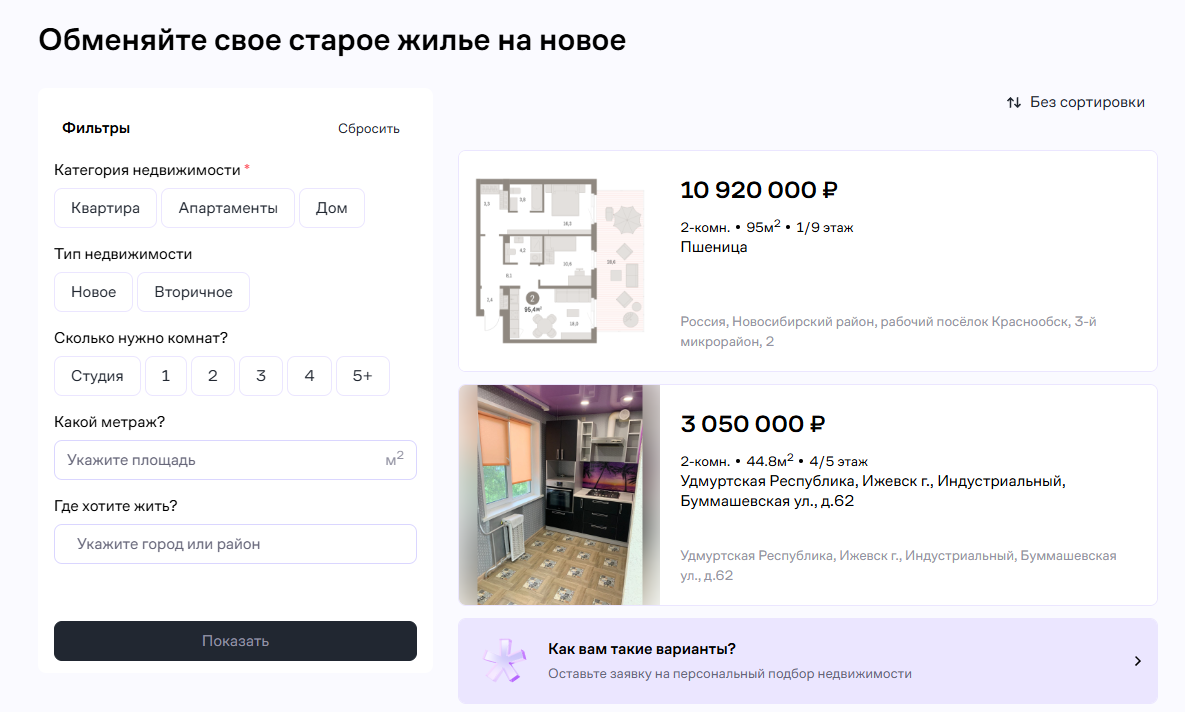1185x712 pixels.
Task: Open the Izhevsk kitchen photo thumbnail
Action: click(x=559, y=495)
